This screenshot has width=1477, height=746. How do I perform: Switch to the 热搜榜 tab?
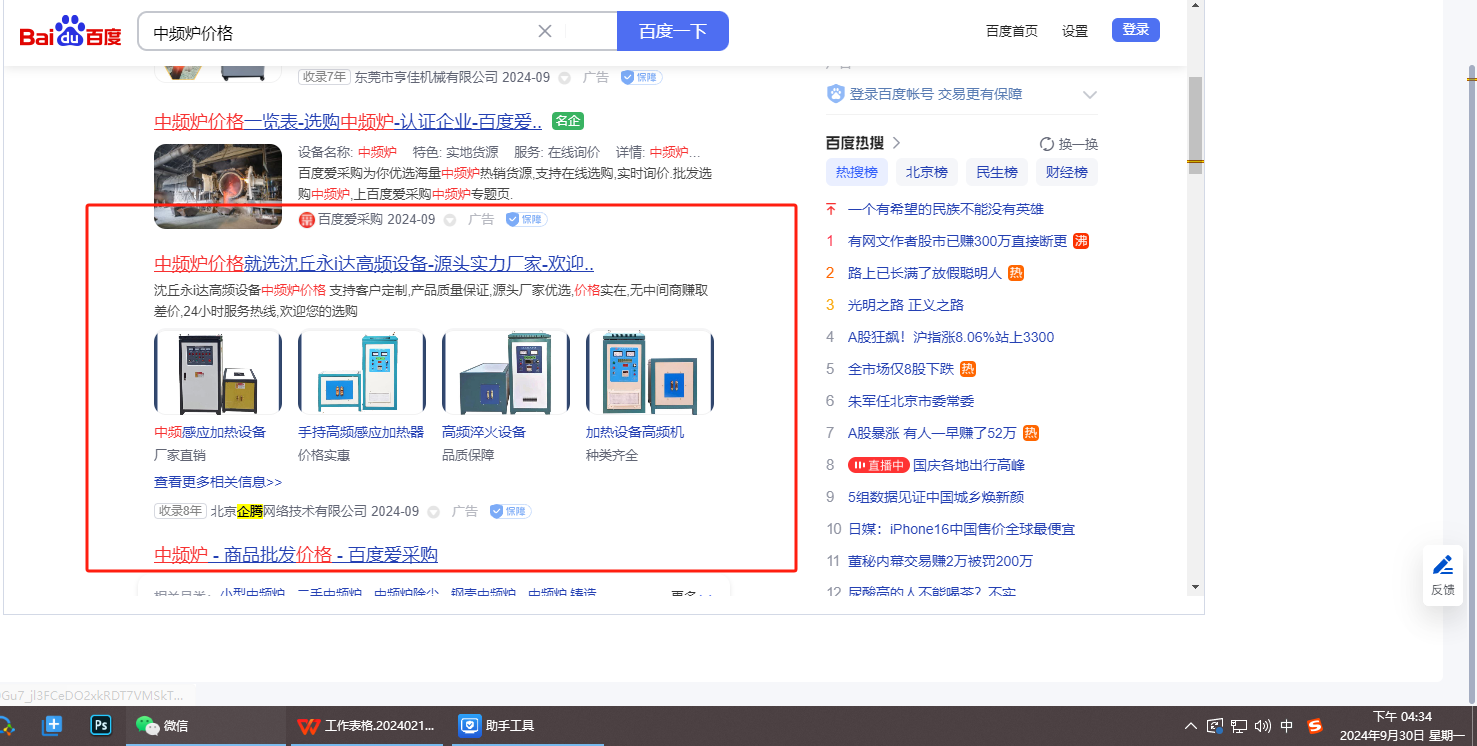click(x=857, y=172)
